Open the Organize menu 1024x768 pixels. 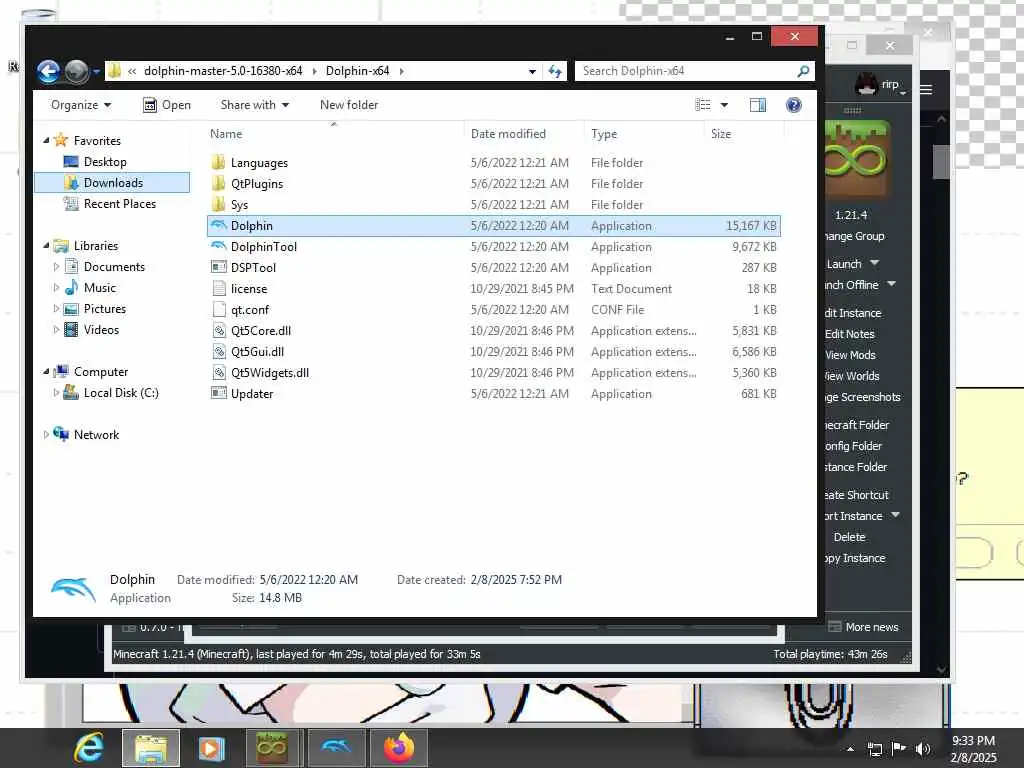coord(80,105)
